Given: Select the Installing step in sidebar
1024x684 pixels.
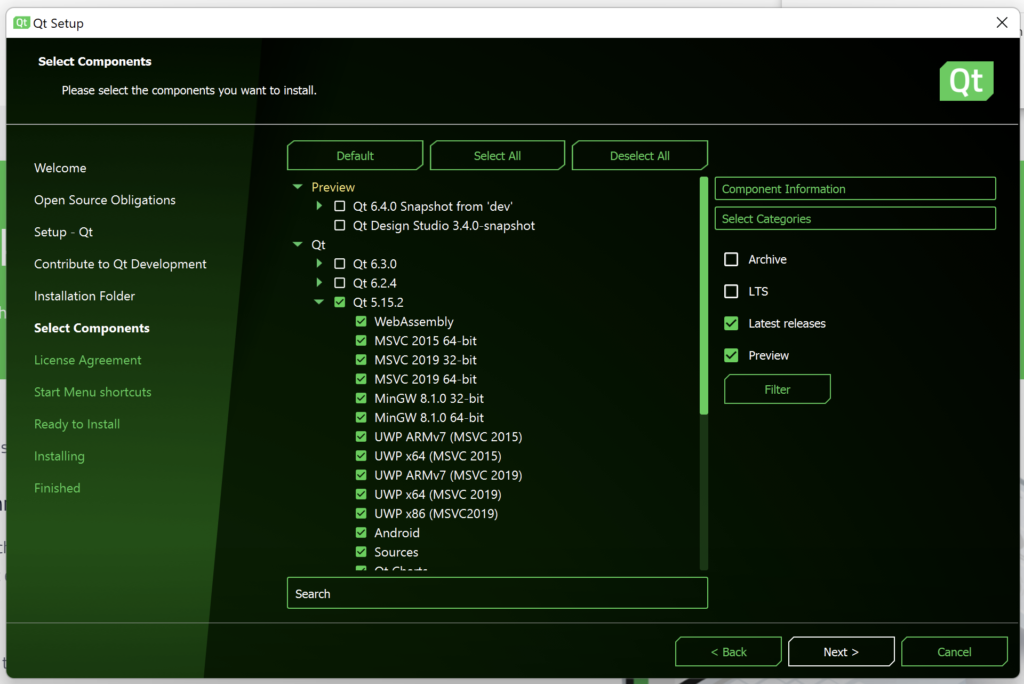Looking at the screenshot, I should point(59,456).
